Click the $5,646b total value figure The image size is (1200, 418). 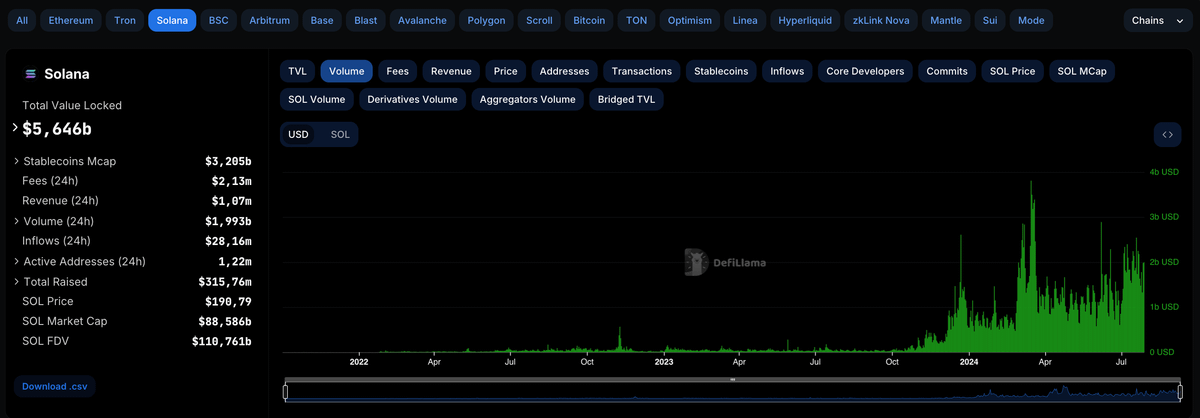57,129
